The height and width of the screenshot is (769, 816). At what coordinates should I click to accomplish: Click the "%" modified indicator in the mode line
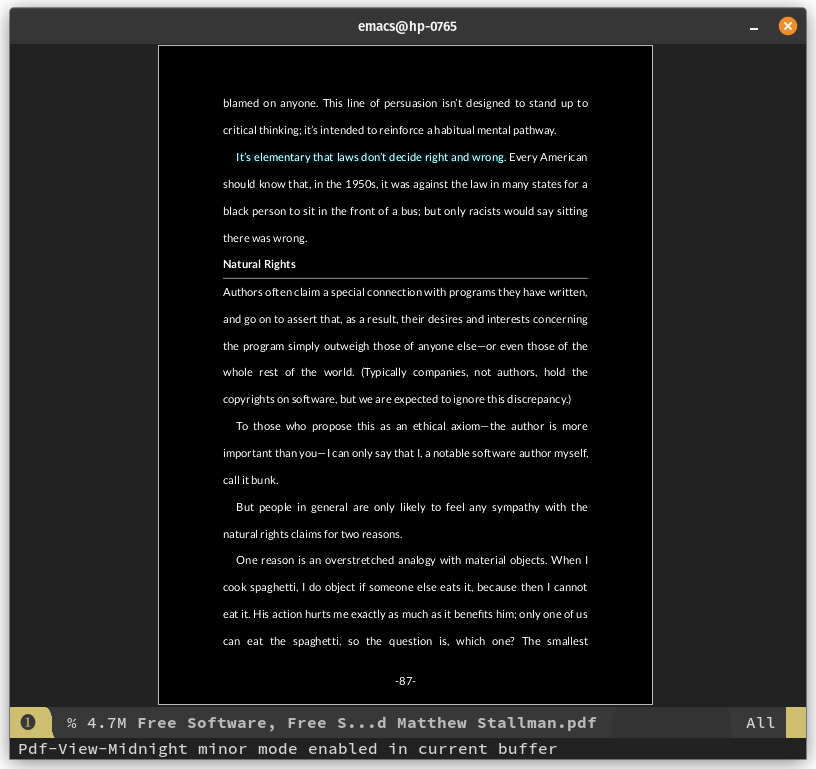point(69,722)
